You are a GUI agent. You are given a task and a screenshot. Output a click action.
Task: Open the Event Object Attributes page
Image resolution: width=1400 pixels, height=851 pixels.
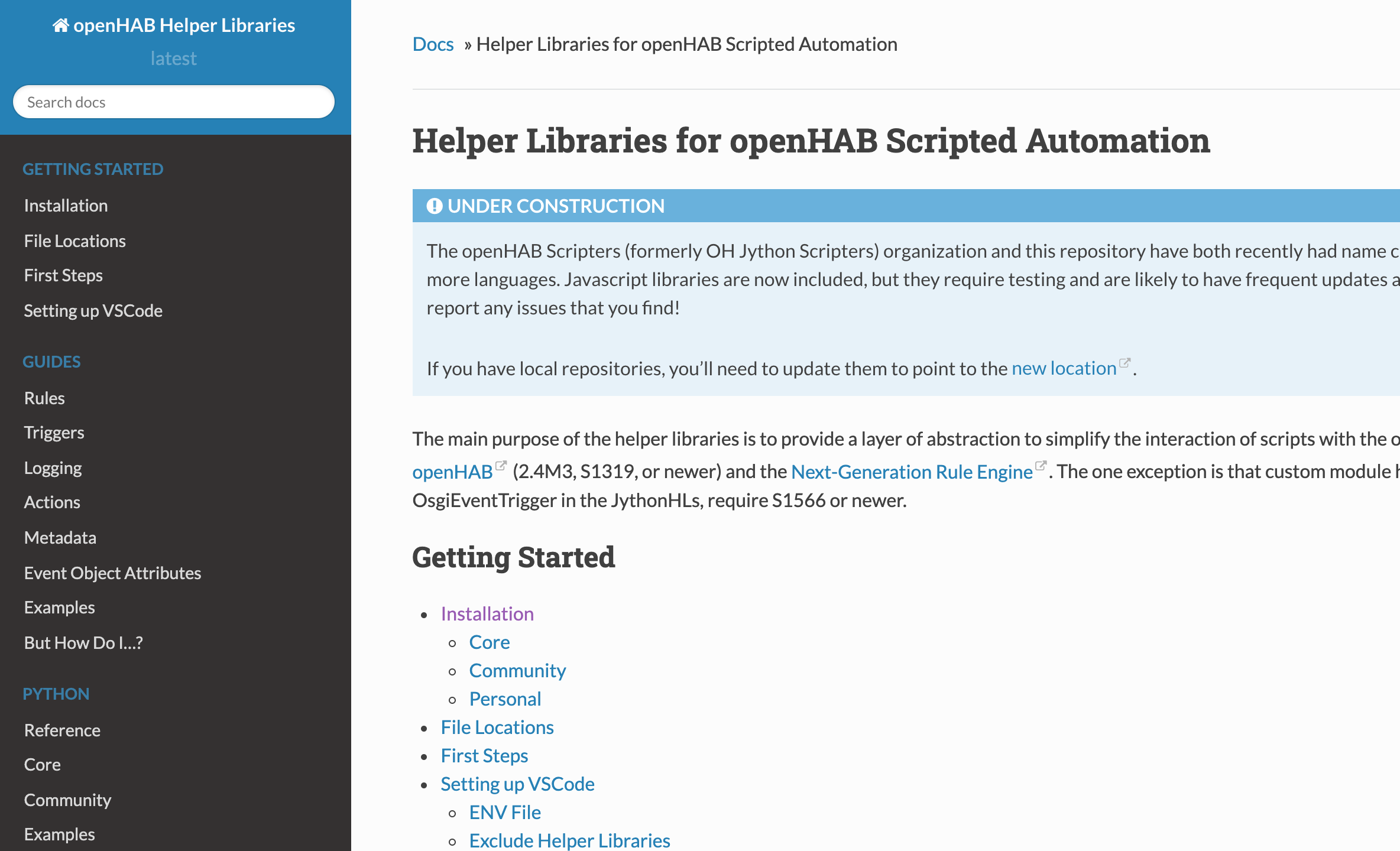pyautogui.click(x=112, y=573)
